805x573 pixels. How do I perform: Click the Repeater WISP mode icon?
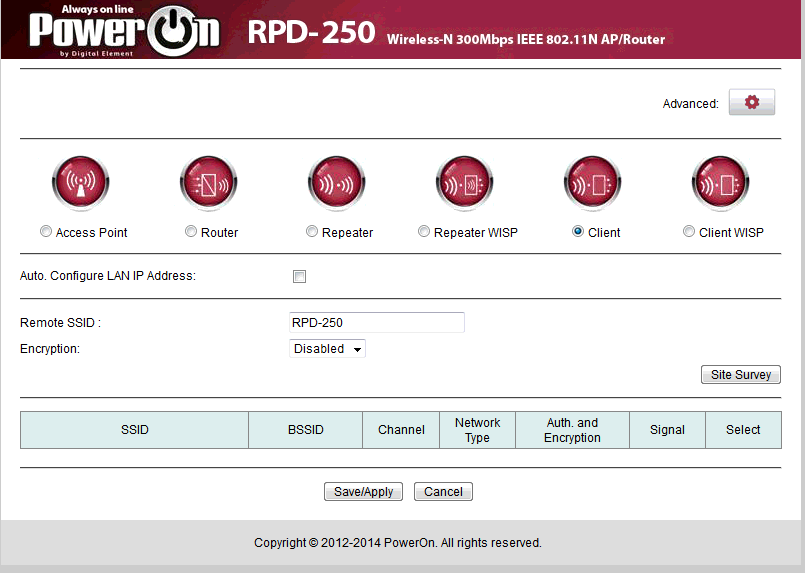[464, 183]
